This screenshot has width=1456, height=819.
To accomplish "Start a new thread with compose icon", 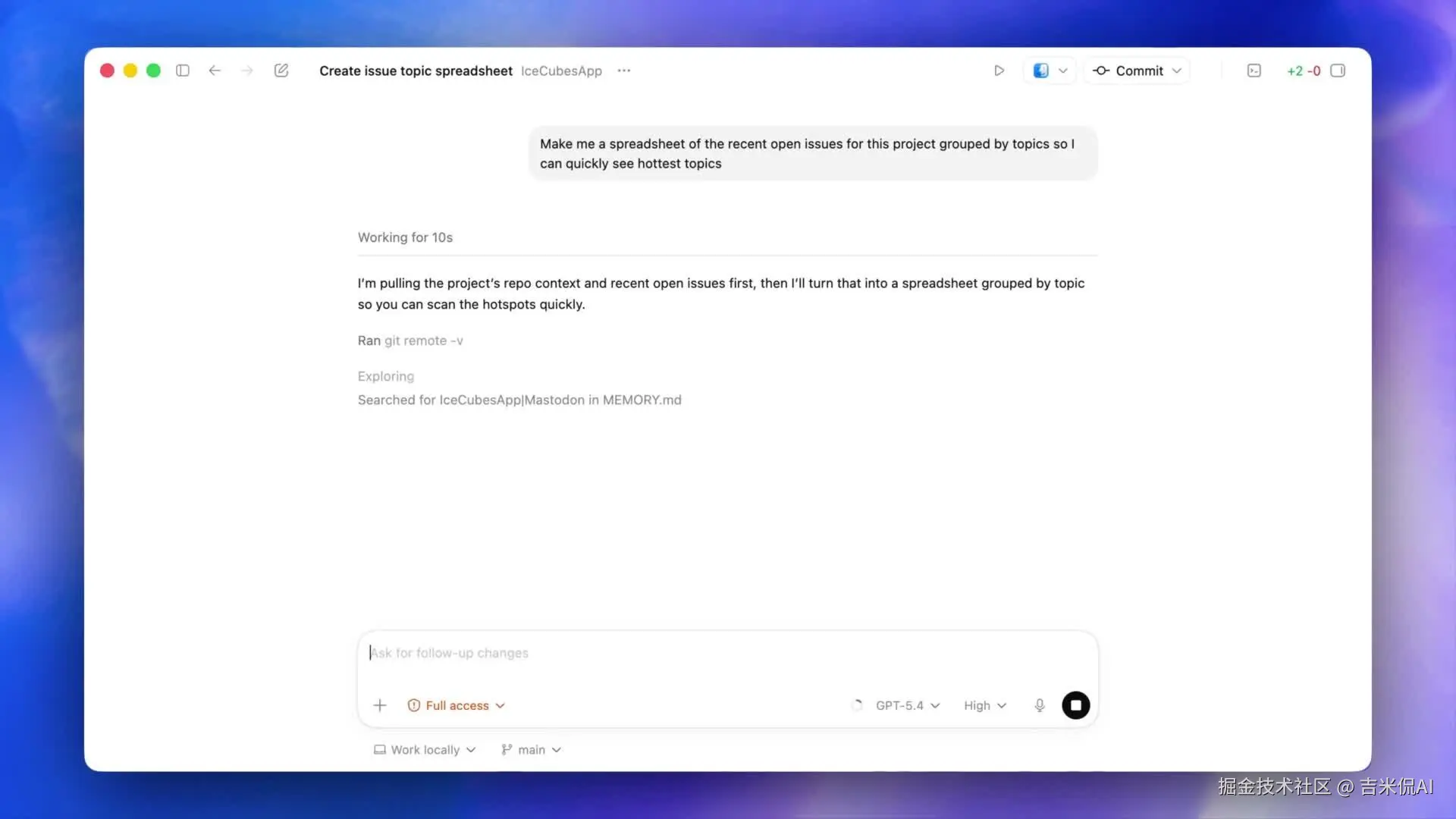I will pos(281,71).
